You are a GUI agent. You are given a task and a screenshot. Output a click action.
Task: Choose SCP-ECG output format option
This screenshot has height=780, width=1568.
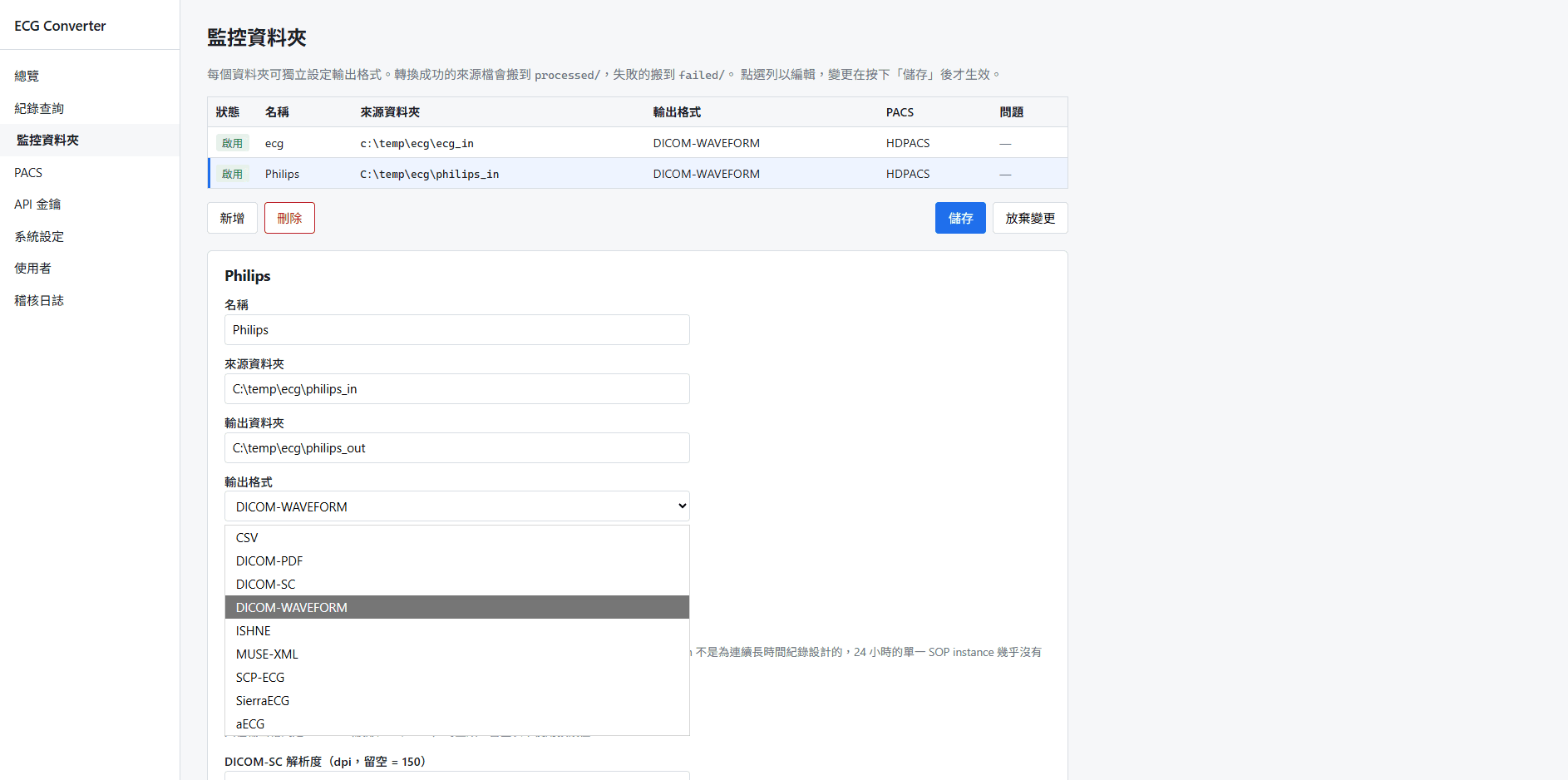point(457,678)
